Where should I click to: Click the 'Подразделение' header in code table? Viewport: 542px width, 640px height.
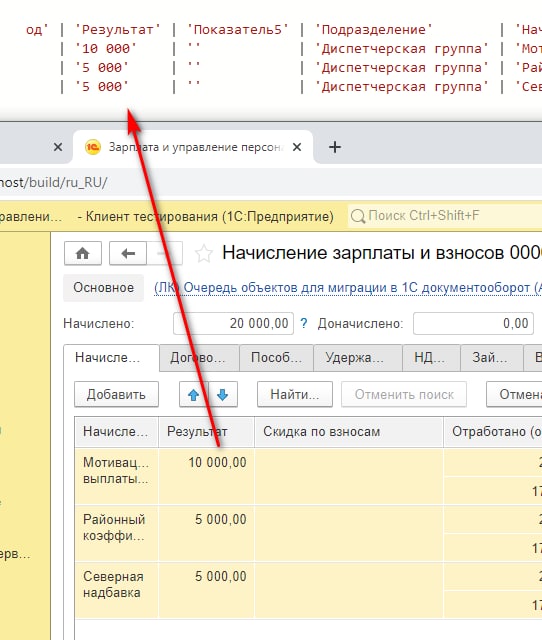pos(373,30)
